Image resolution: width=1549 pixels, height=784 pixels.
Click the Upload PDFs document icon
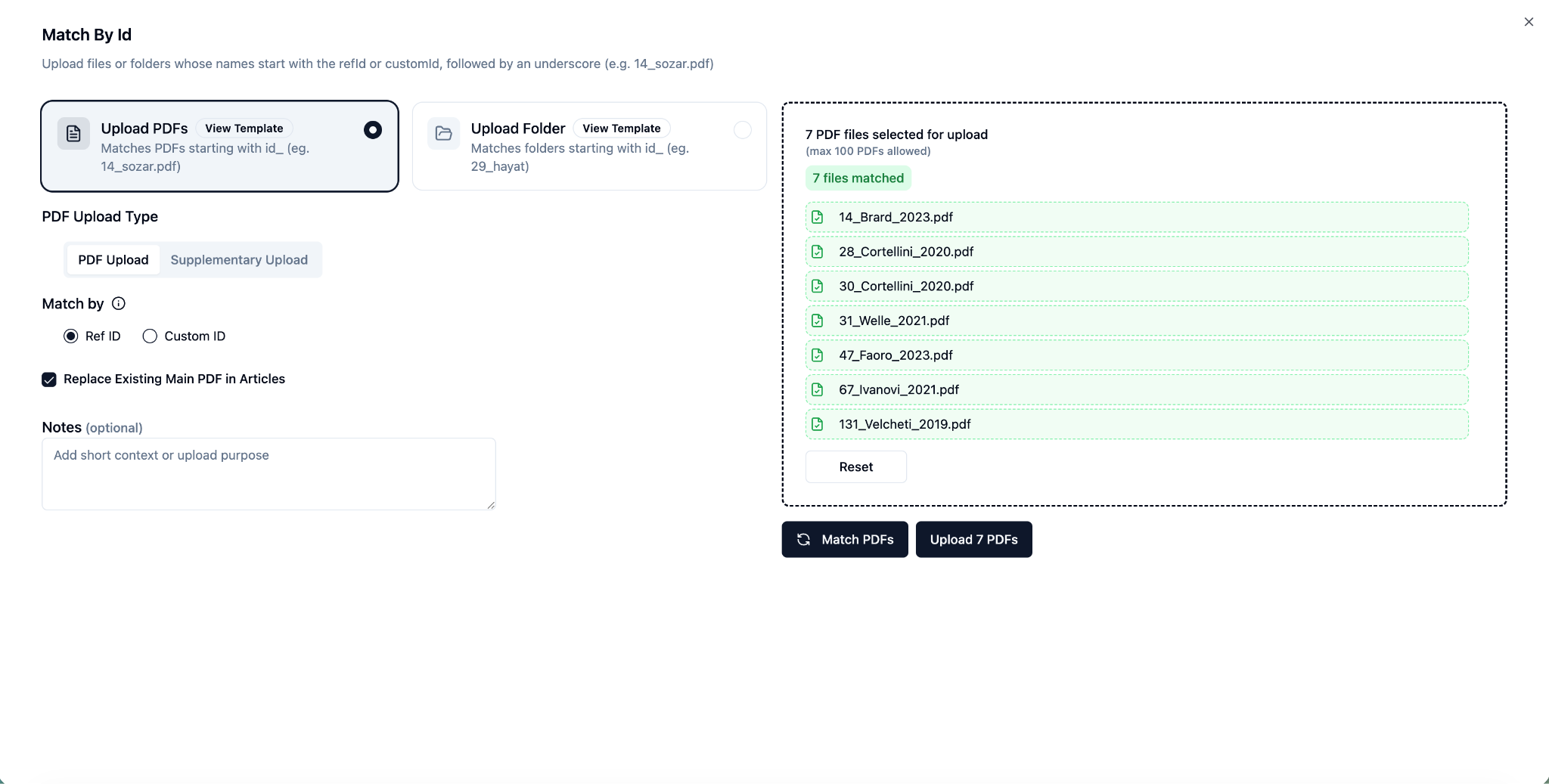pyautogui.click(x=73, y=134)
